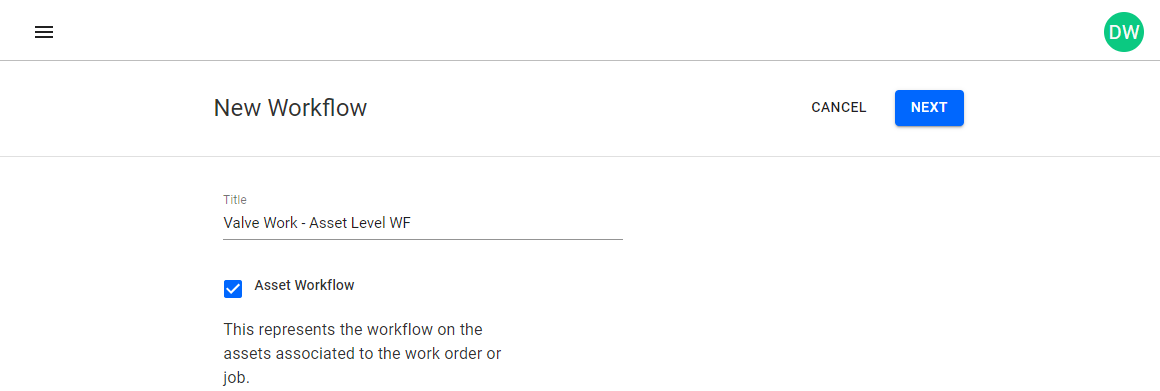Click empty Title field area right of text
This screenshot has width=1160, height=391.
(518, 222)
